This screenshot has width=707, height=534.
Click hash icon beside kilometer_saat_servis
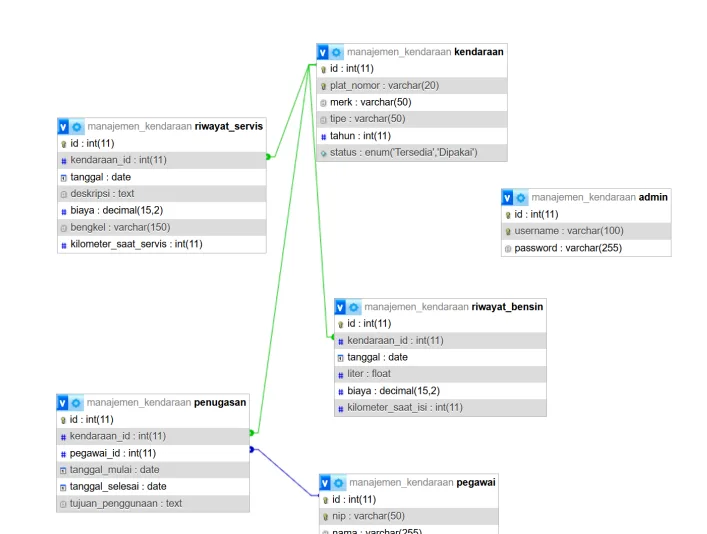point(64,245)
